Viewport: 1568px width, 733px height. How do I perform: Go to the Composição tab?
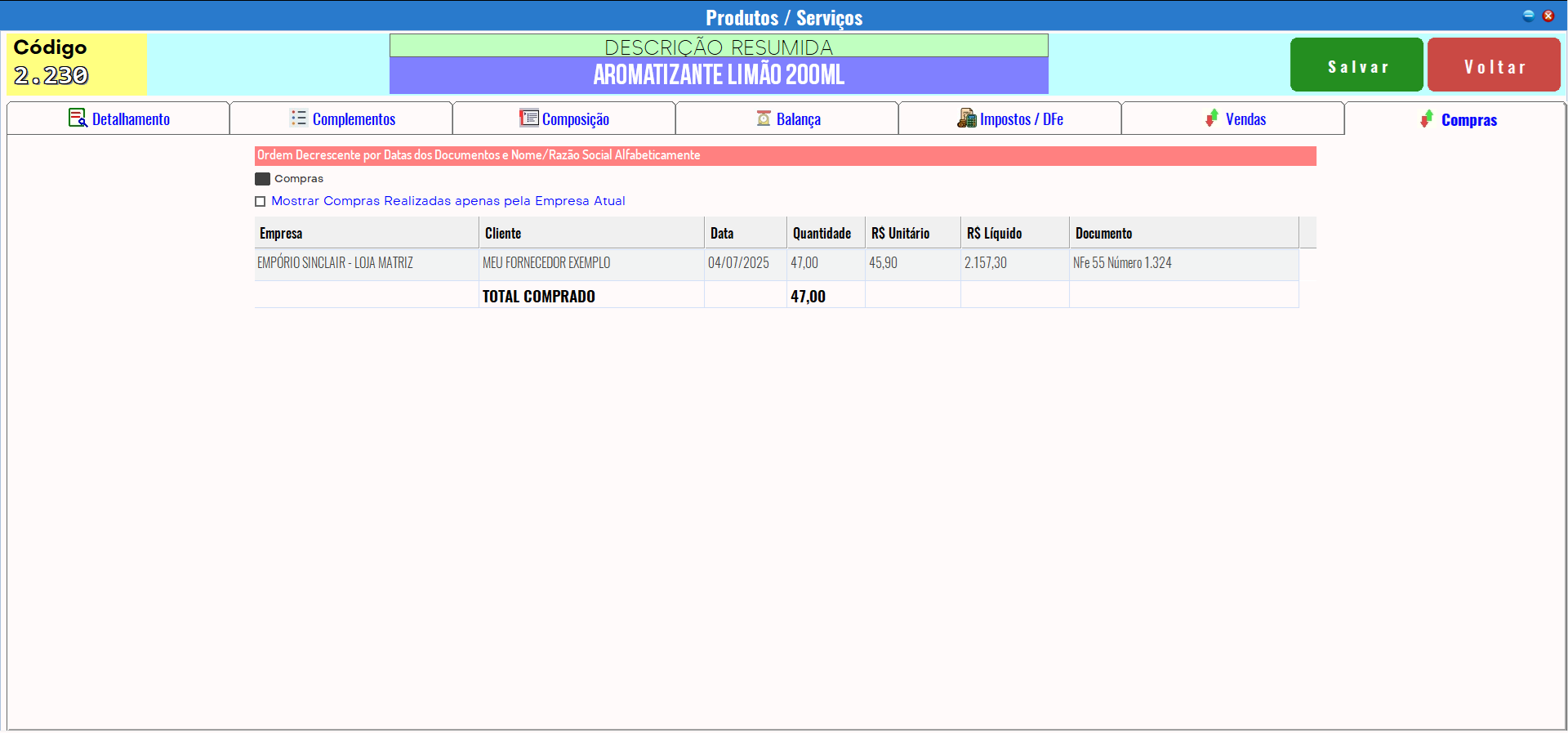point(564,118)
